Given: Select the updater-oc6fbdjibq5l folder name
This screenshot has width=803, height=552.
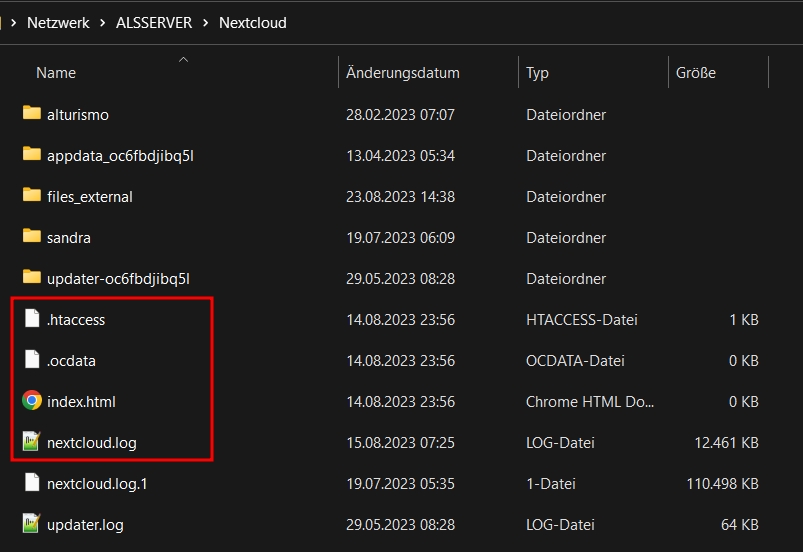Looking at the screenshot, I should click(x=118, y=279).
